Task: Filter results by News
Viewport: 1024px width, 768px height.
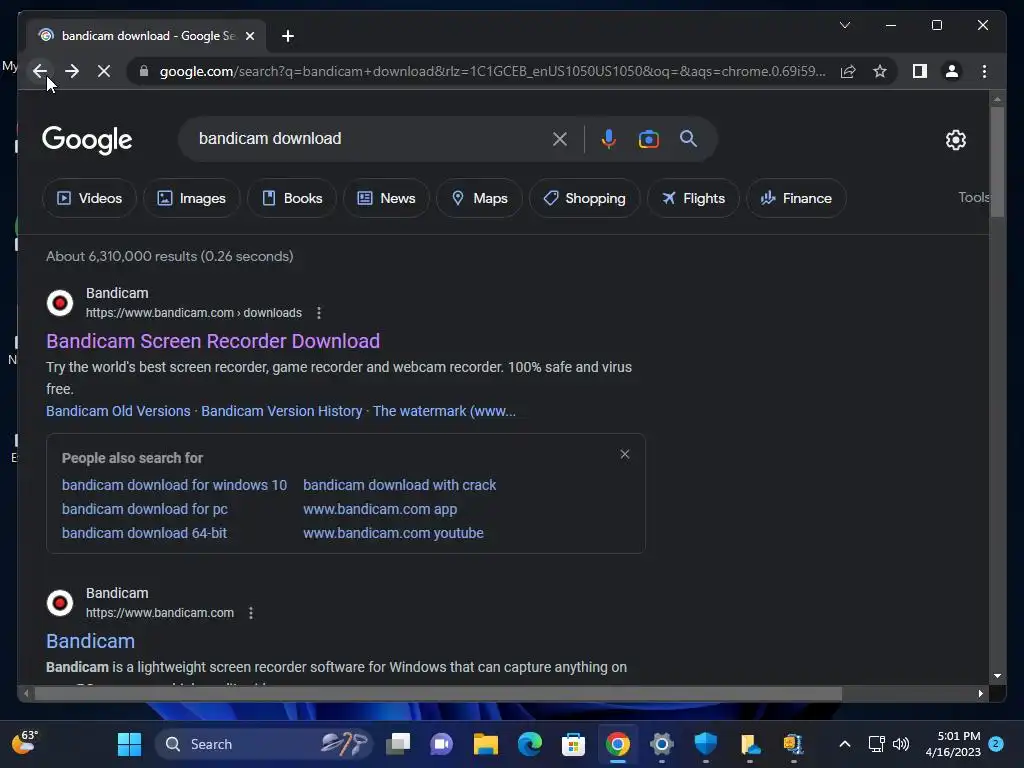Action: pos(386,198)
